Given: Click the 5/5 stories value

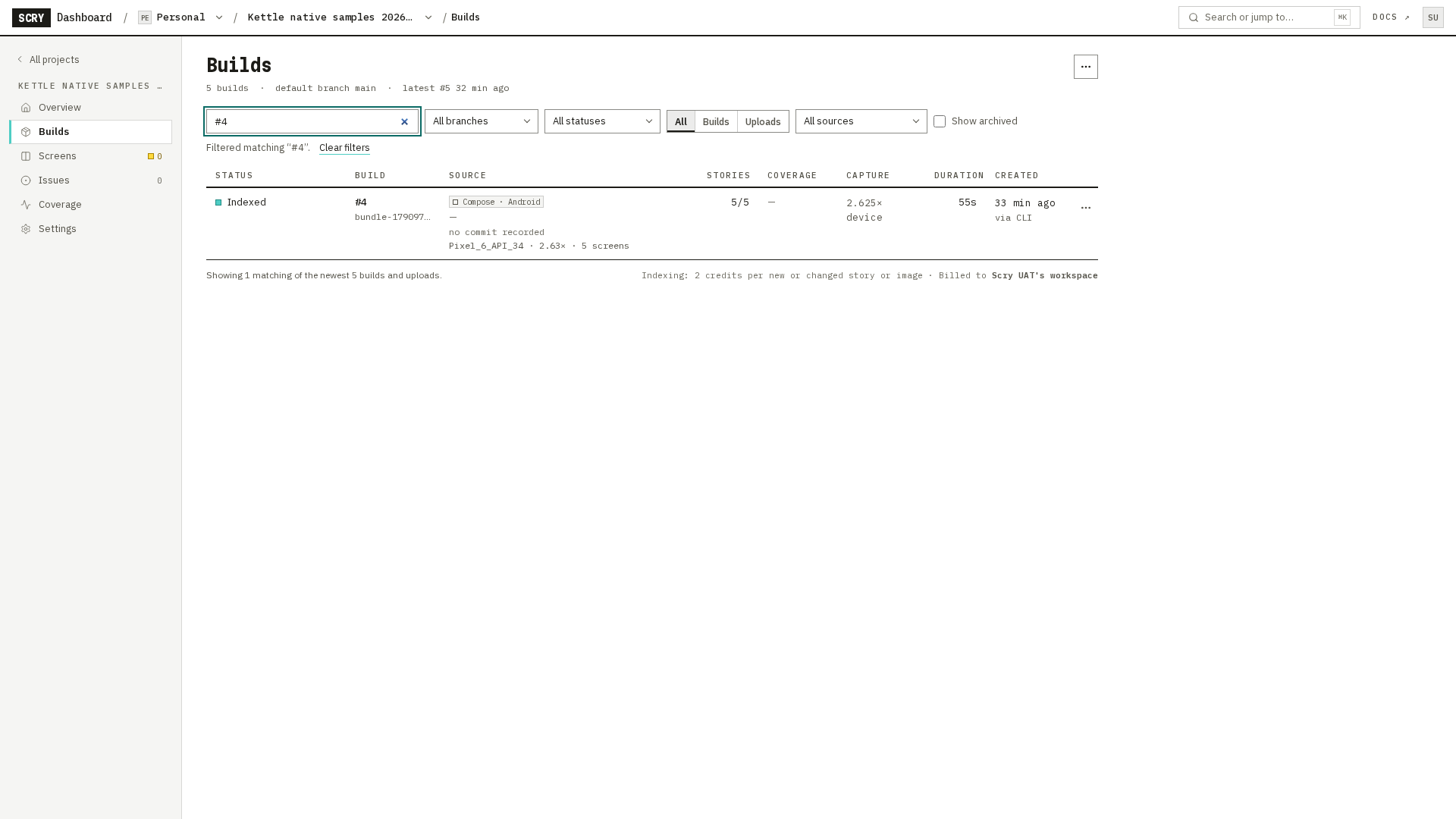Looking at the screenshot, I should 740,202.
